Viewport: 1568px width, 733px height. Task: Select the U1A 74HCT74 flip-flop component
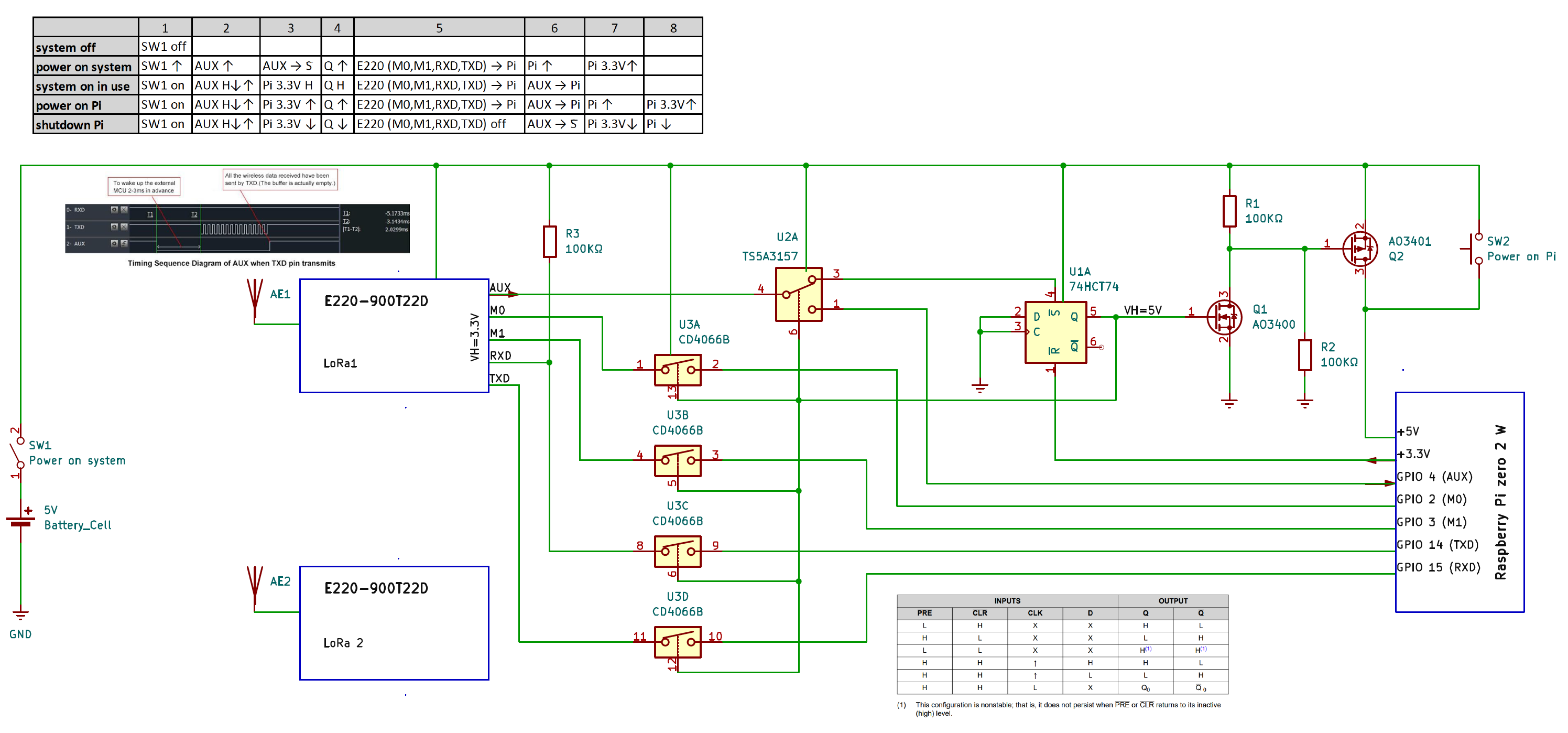(x=1055, y=332)
